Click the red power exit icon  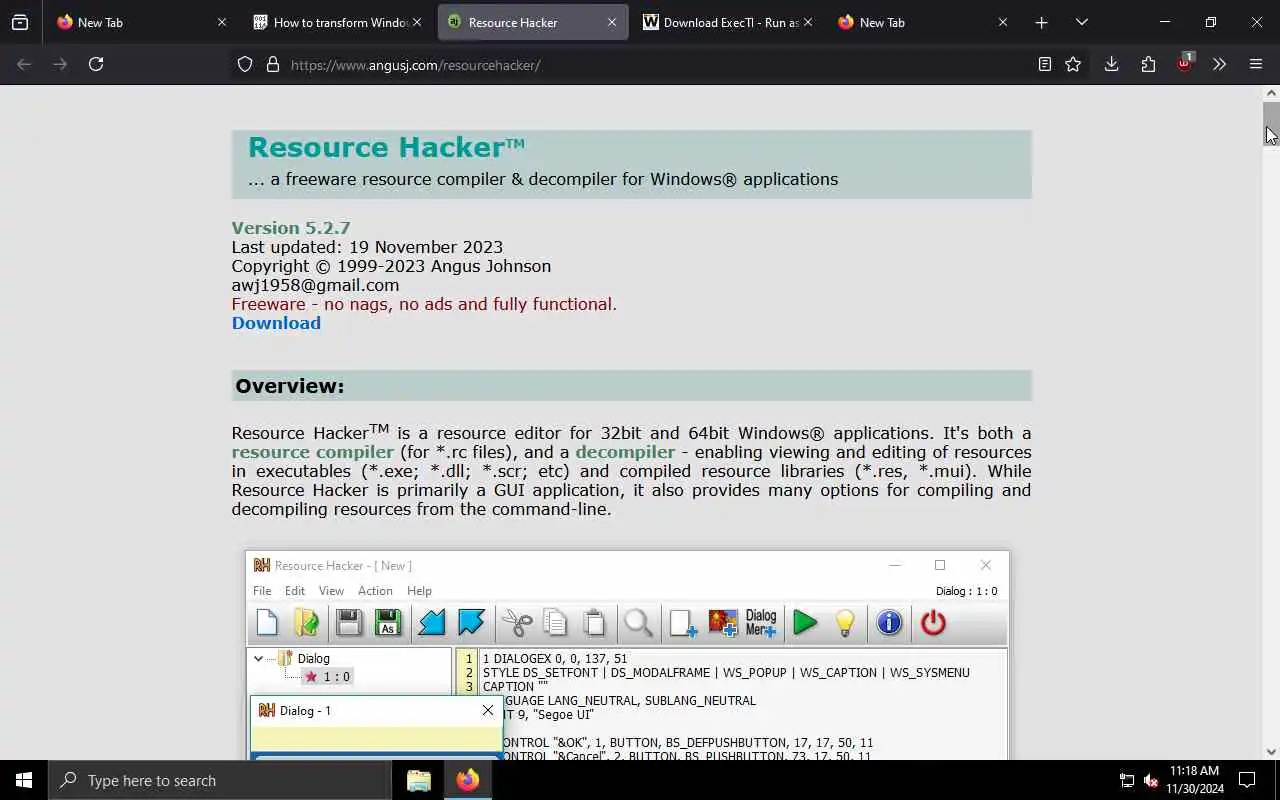pos(933,623)
